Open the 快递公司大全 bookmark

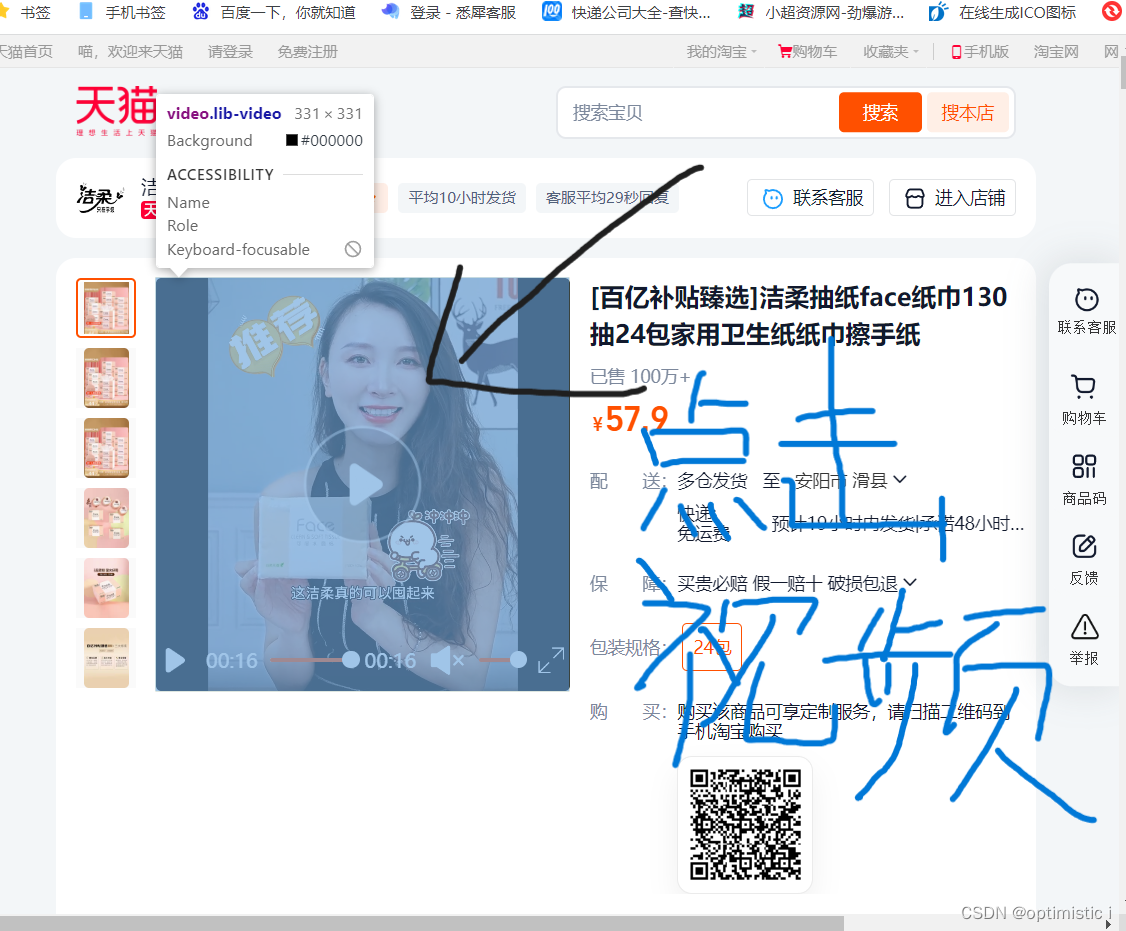626,12
